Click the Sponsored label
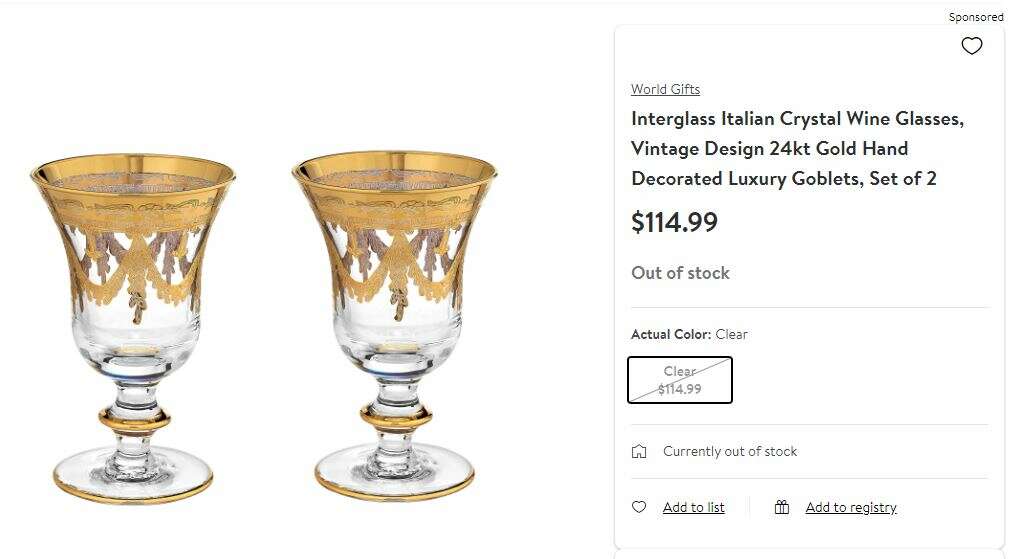Screen dimensions: 1011x559 (x=975, y=17)
